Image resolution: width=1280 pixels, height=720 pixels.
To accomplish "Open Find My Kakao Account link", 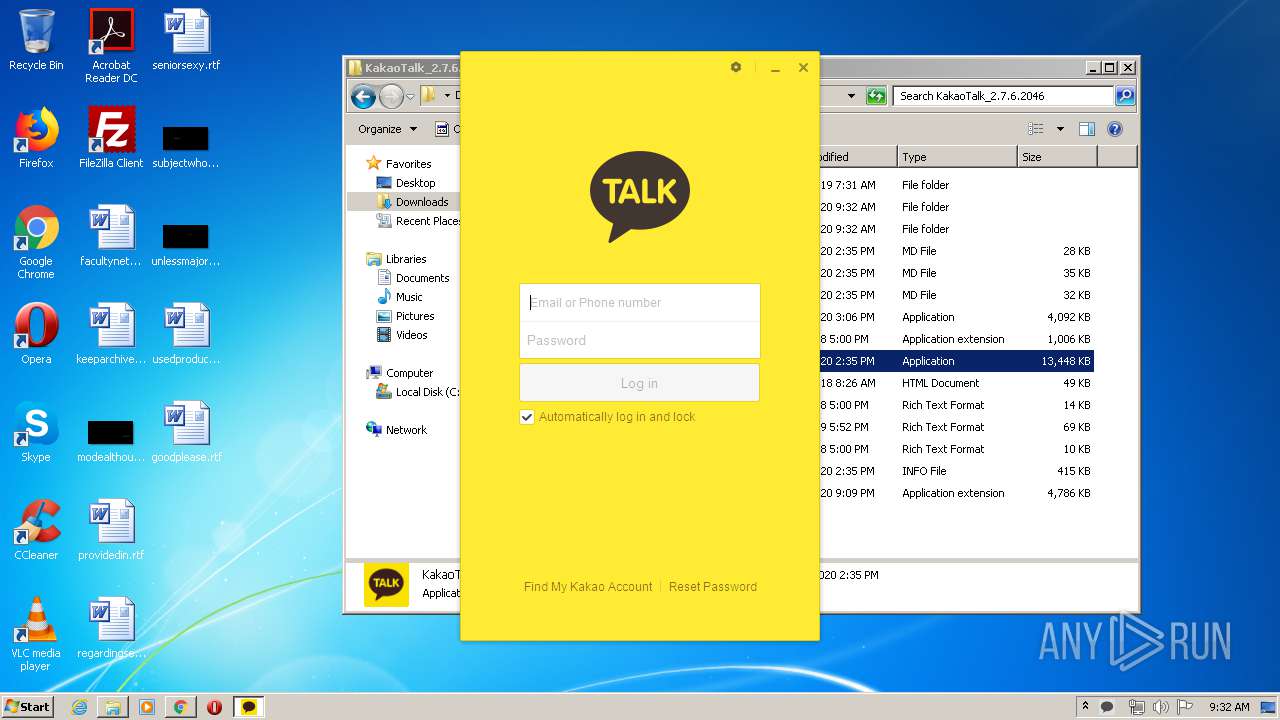I will 588,587.
